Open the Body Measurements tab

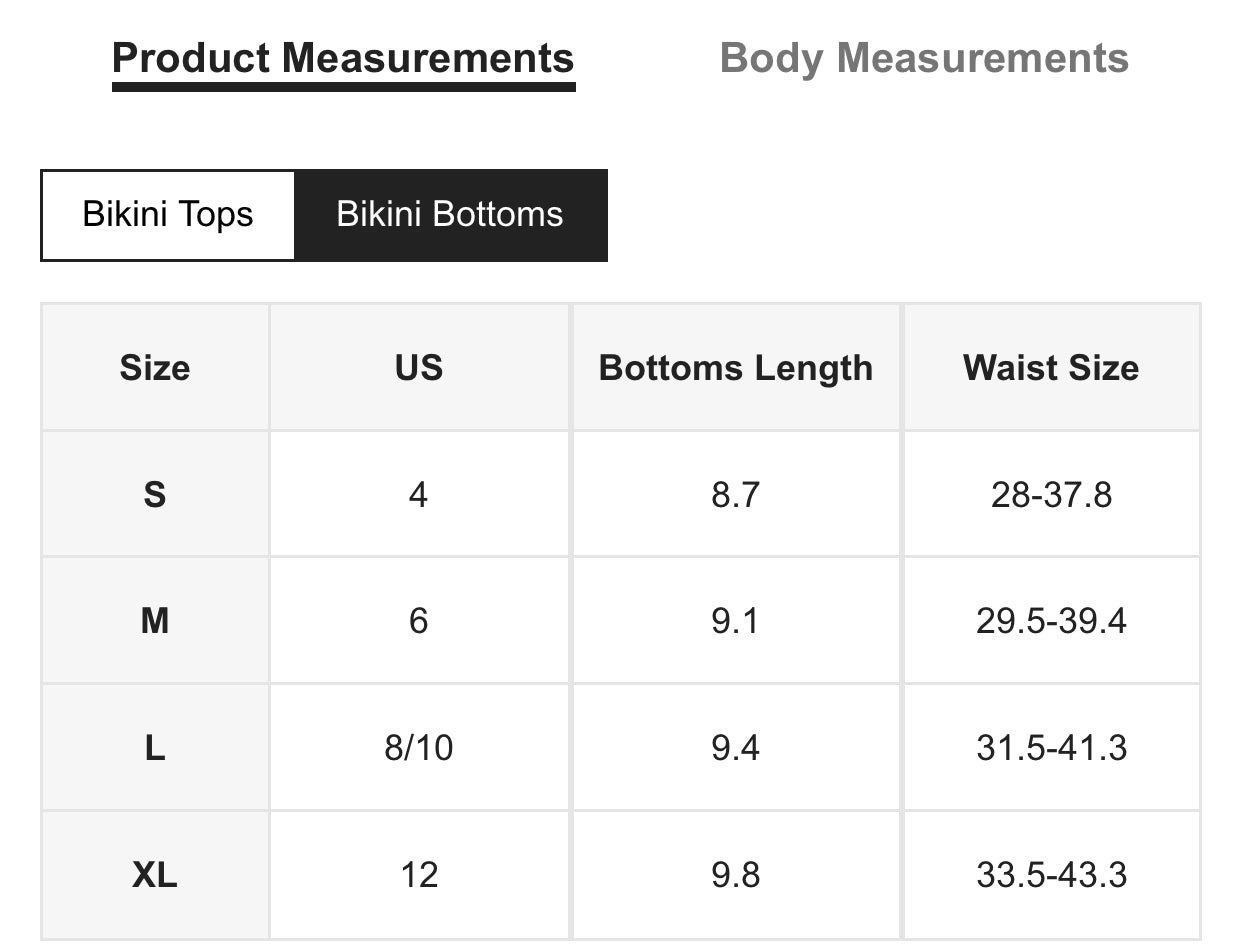[924, 58]
